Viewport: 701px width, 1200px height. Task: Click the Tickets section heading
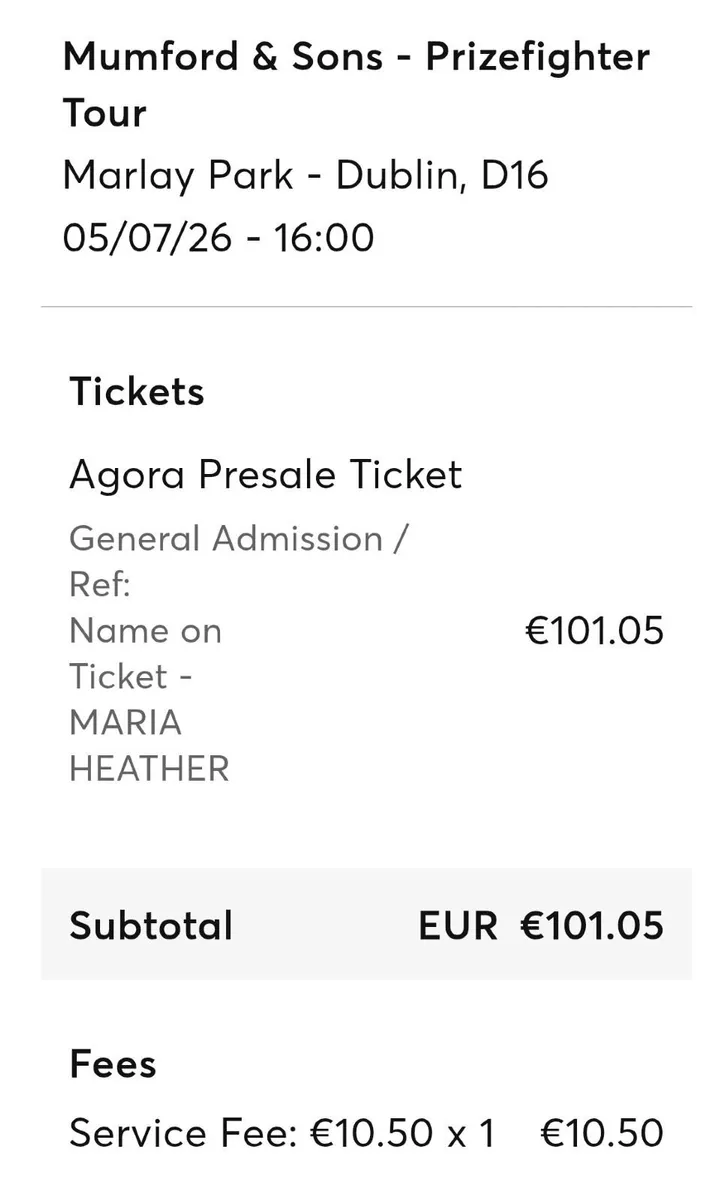(136, 392)
